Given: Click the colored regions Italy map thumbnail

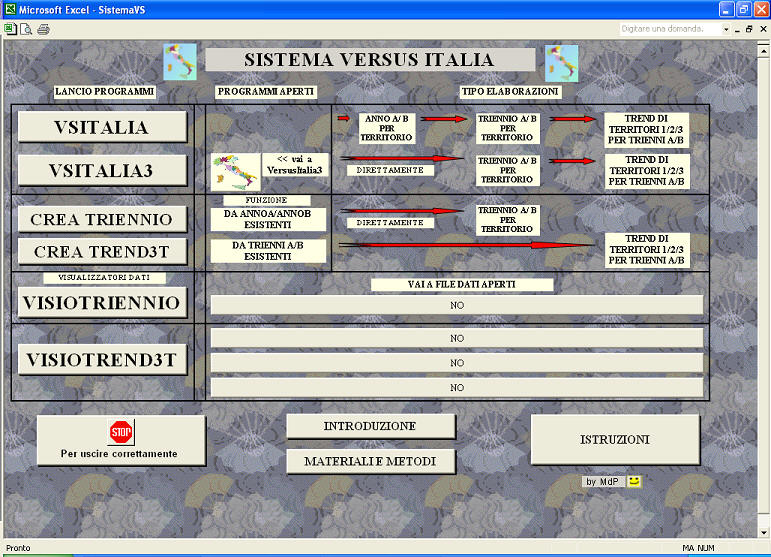Looking at the screenshot, I should coord(236,172).
